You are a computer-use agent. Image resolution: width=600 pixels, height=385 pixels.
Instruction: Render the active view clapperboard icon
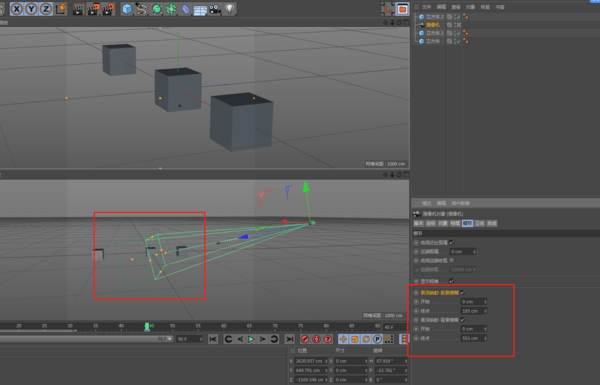point(78,9)
